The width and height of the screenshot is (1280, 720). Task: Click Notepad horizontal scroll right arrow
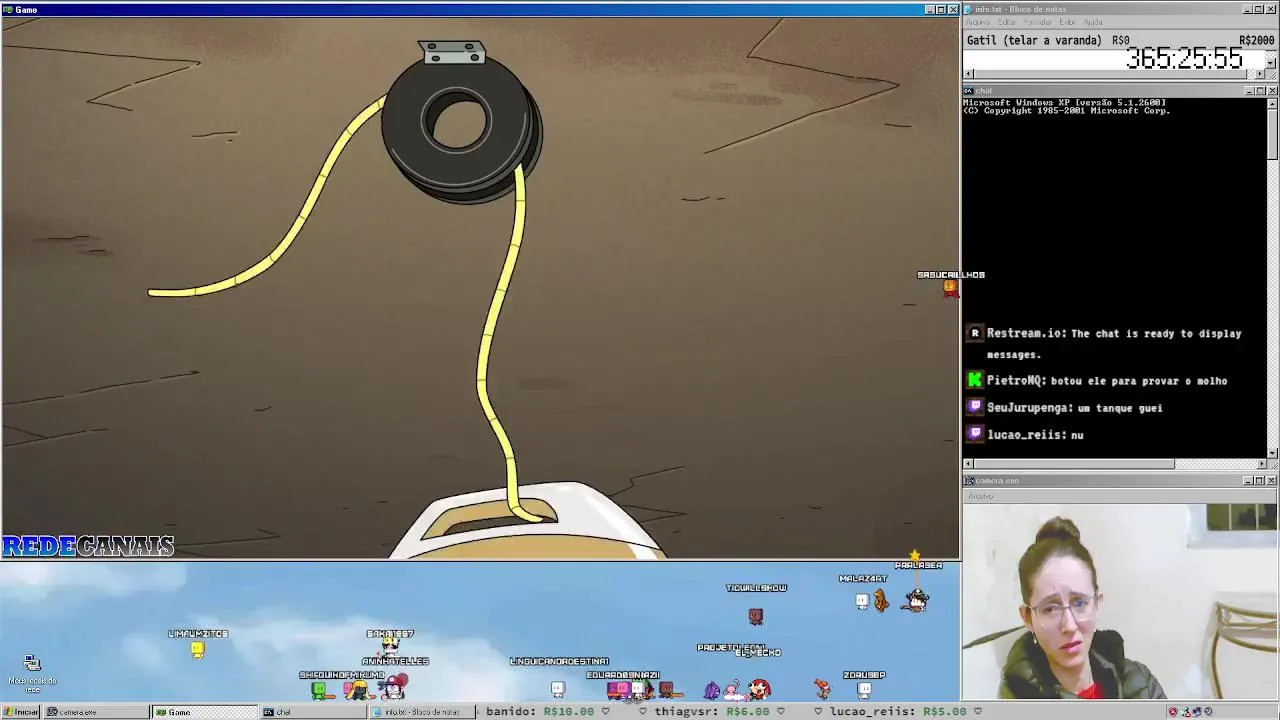click(1260, 74)
